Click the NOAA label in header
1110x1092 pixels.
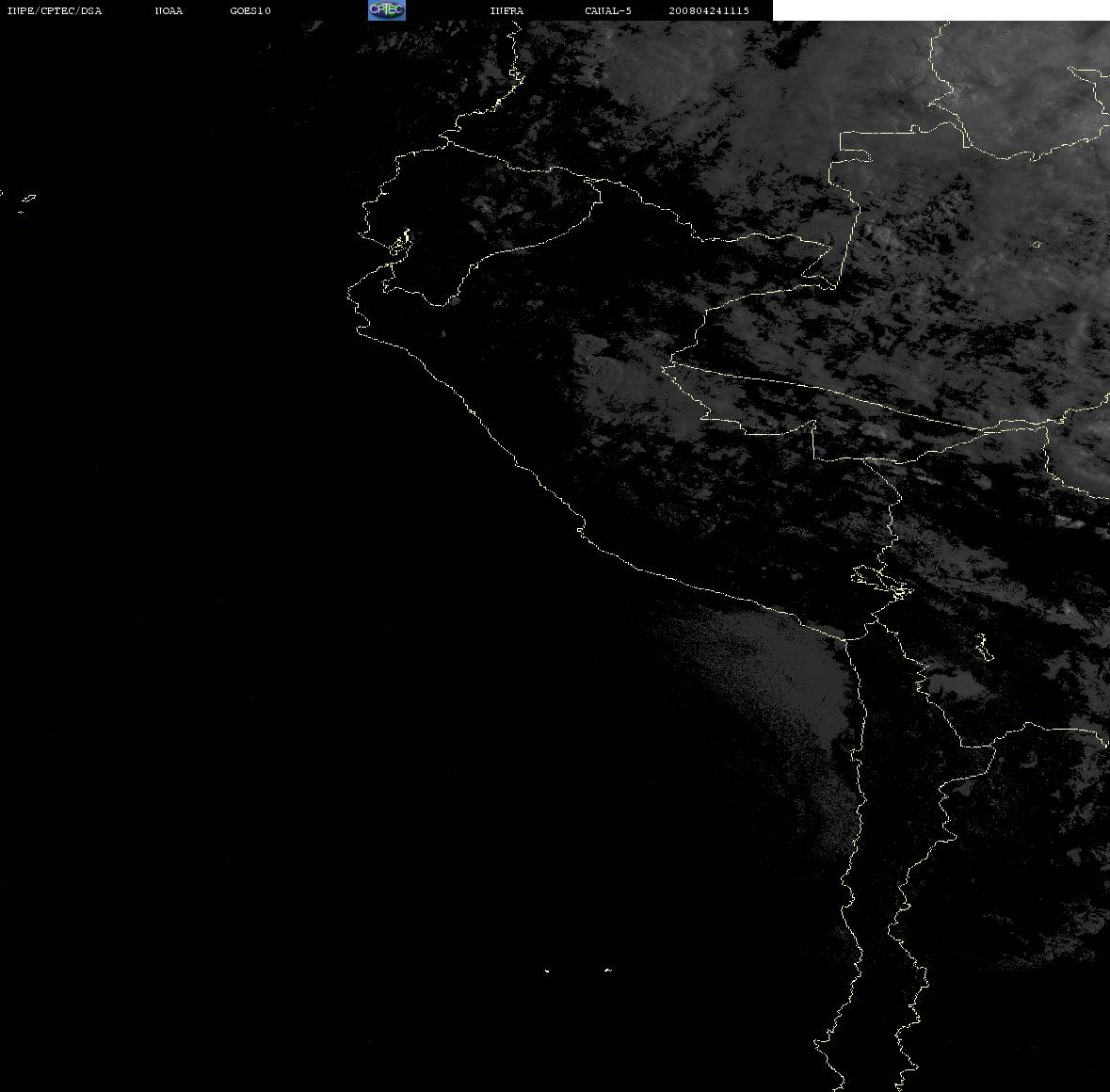coord(169,10)
